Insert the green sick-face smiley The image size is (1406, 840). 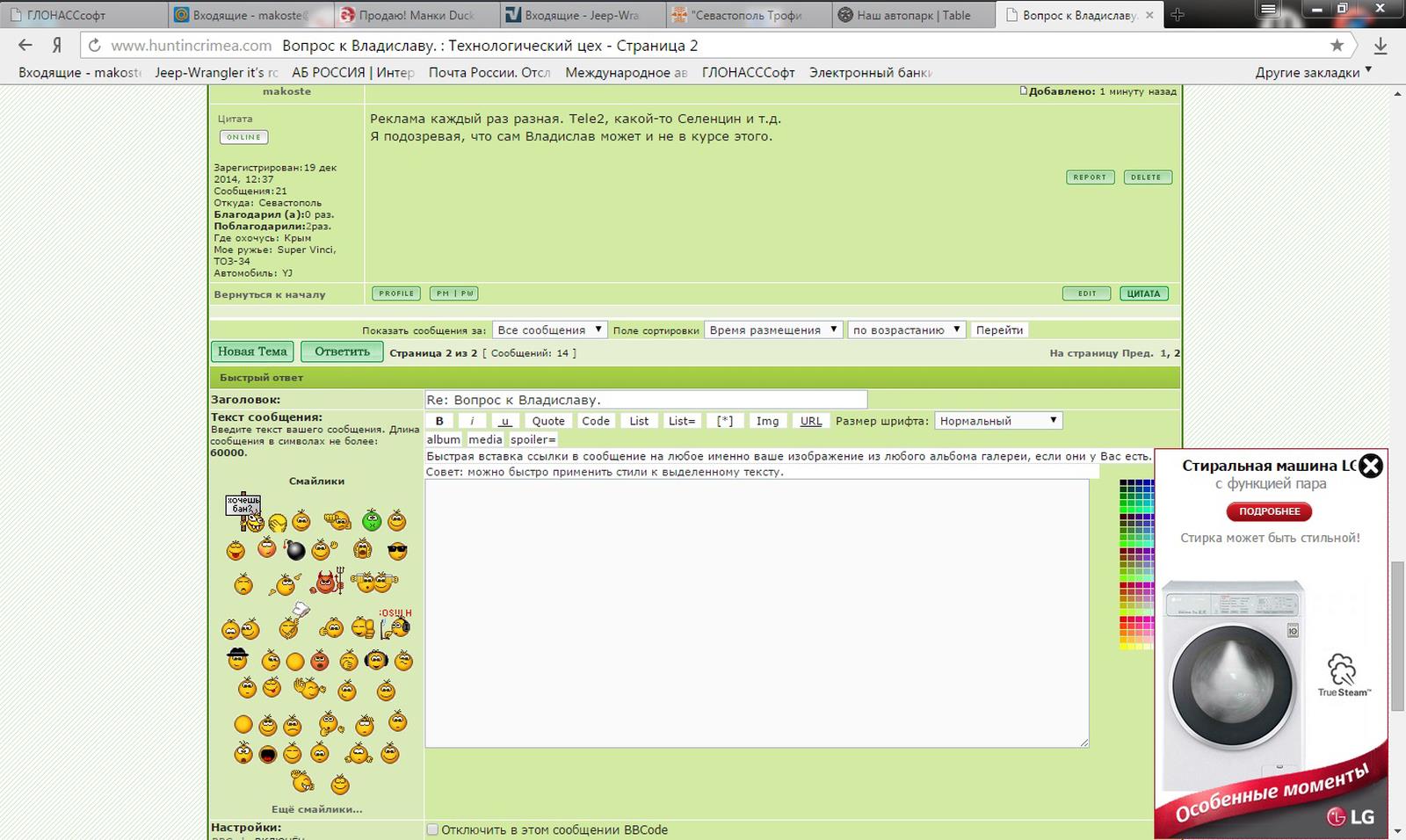tap(372, 520)
